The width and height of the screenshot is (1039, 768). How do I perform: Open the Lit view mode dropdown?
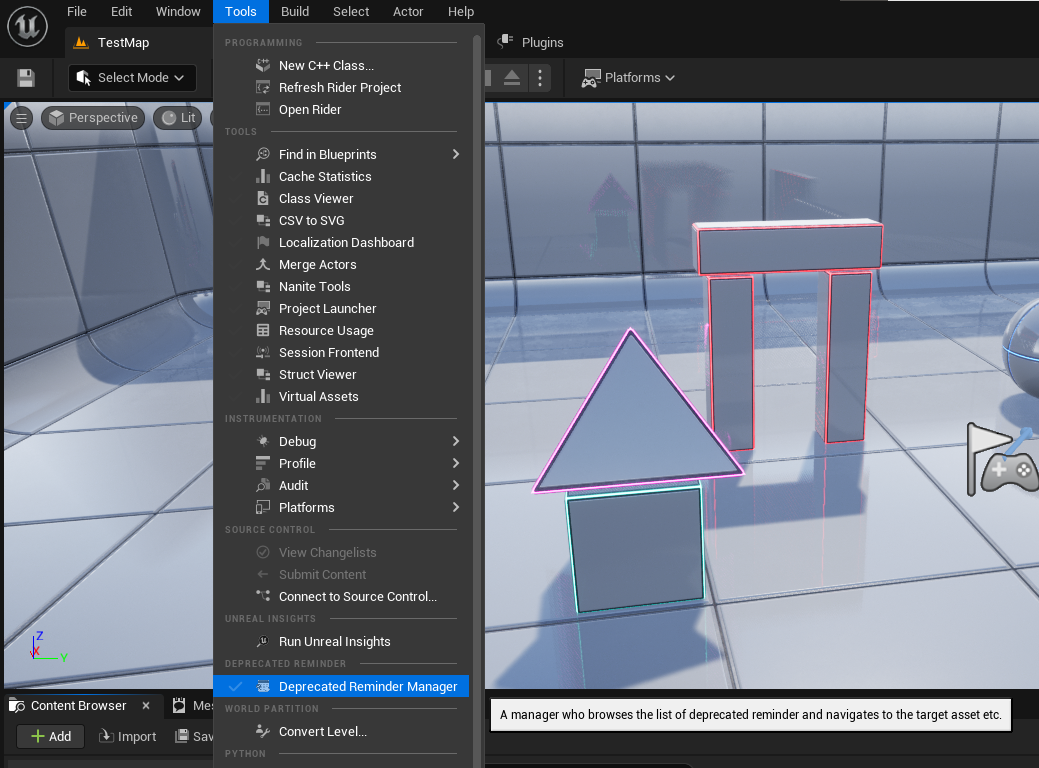click(178, 118)
